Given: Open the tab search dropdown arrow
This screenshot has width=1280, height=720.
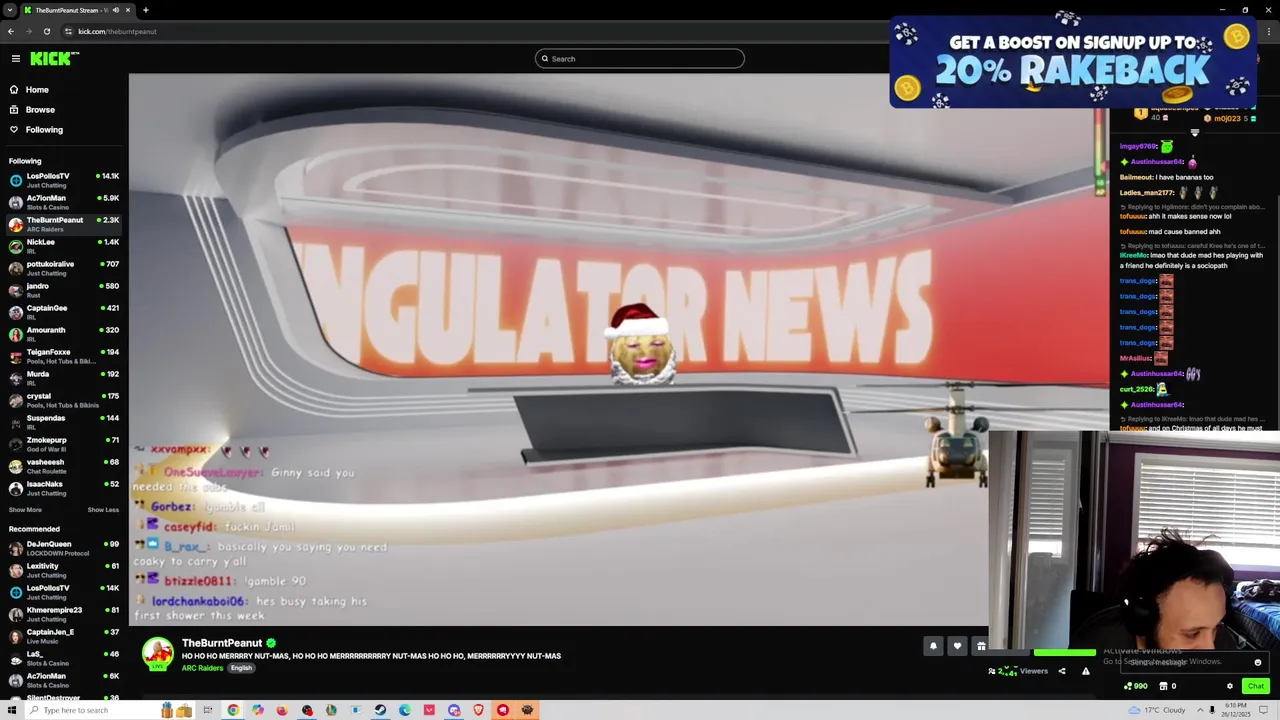Looking at the screenshot, I should 10,10.
